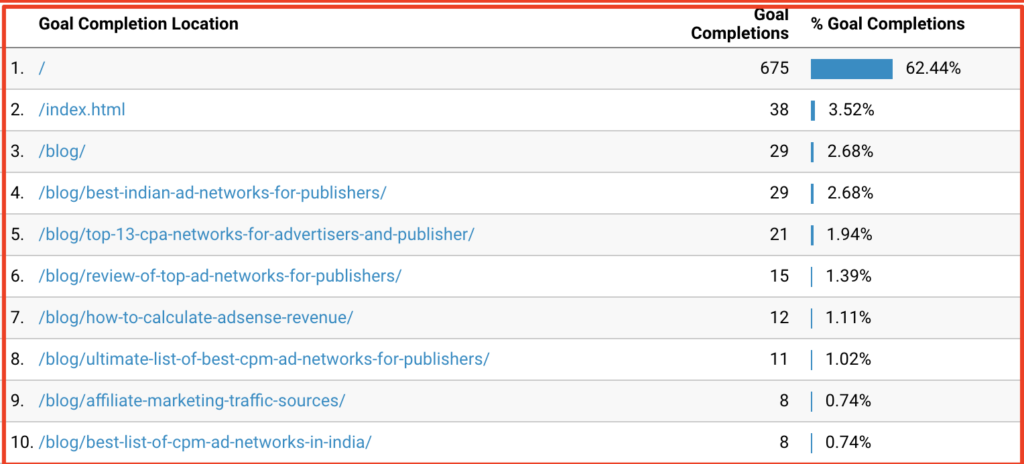Select the 38 goal completions value
Viewport: 1024px width, 464px height.
(x=778, y=110)
